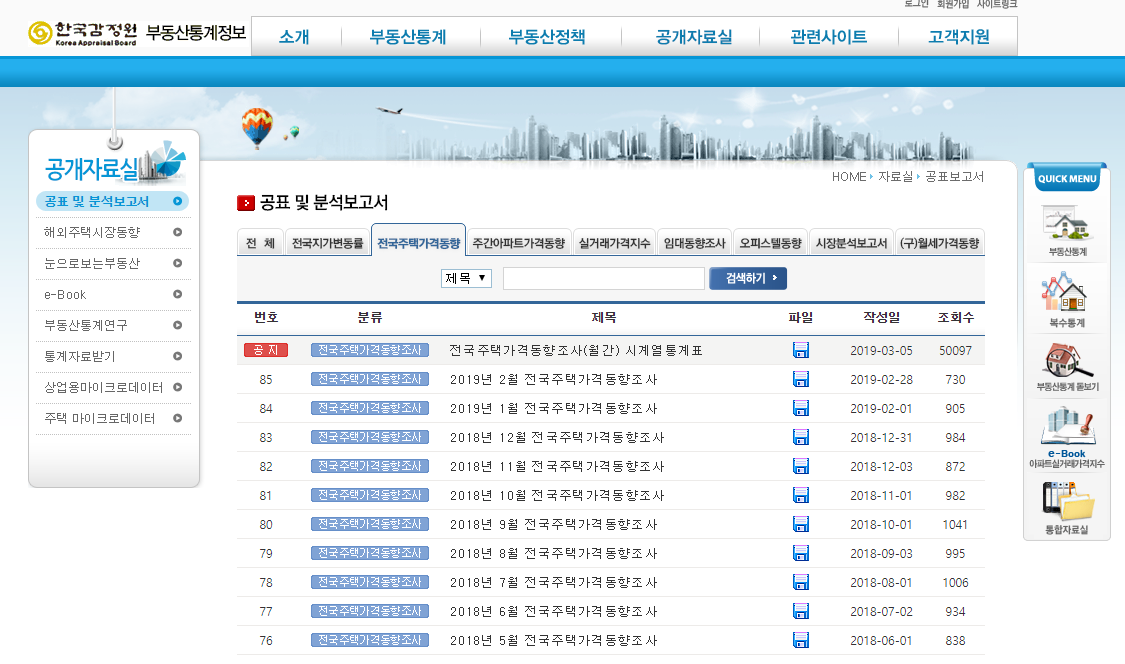Click the file icon for 2019년 2월 report
The width and height of the screenshot is (1125, 664).
click(x=800, y=378)
